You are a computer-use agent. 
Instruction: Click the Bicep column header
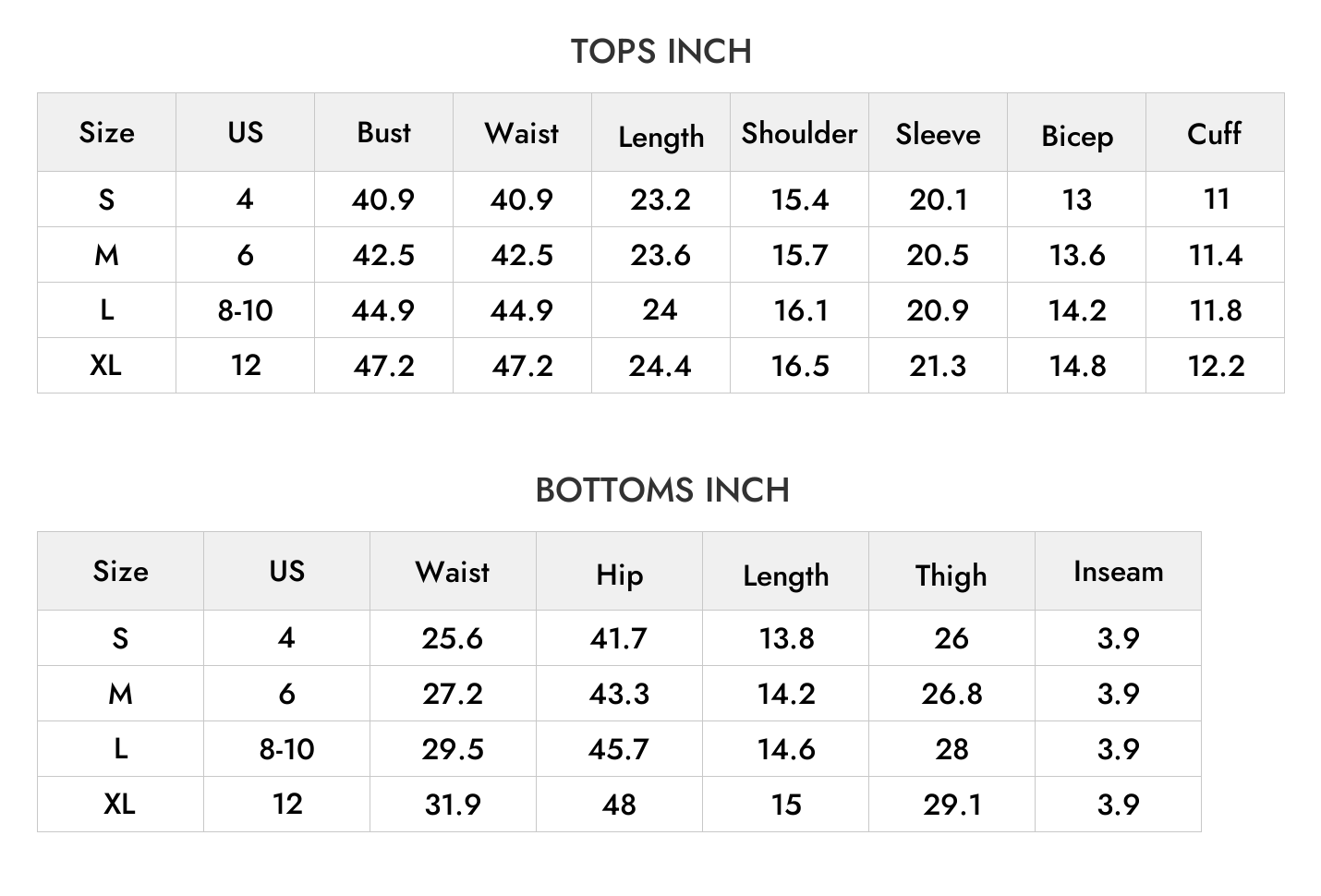click(1077, 136)
